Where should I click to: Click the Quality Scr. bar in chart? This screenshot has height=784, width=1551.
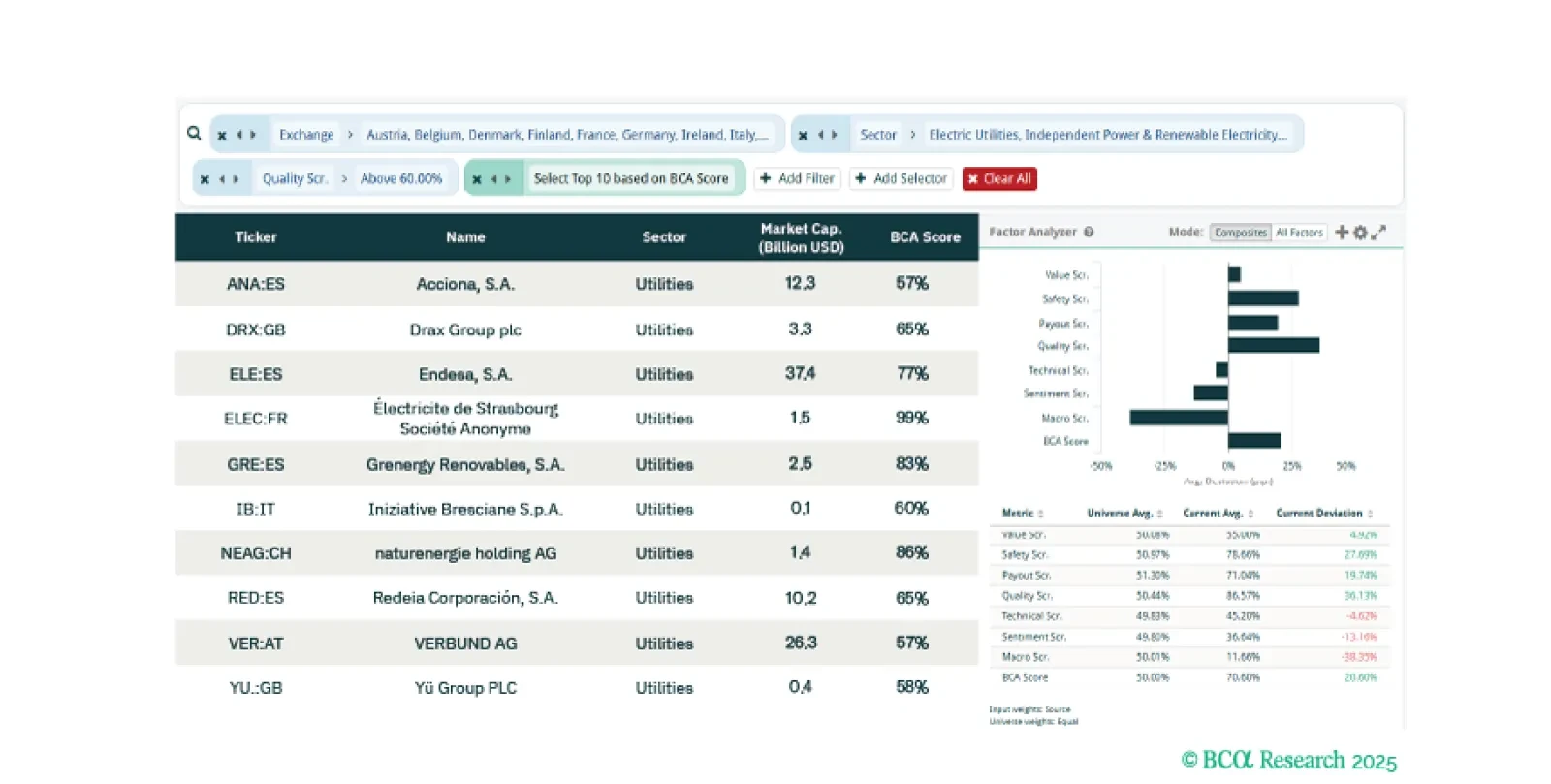pos(1273,346)
